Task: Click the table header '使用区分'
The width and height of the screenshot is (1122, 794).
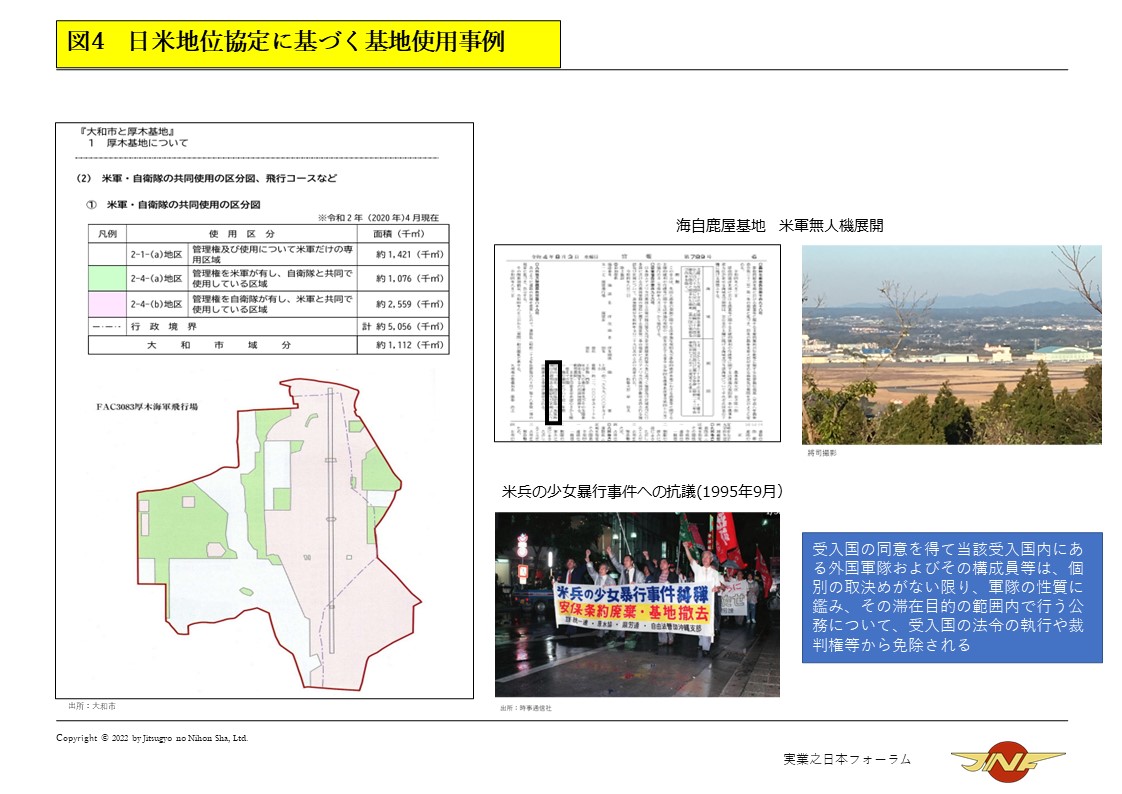Action: pos(242,234)
